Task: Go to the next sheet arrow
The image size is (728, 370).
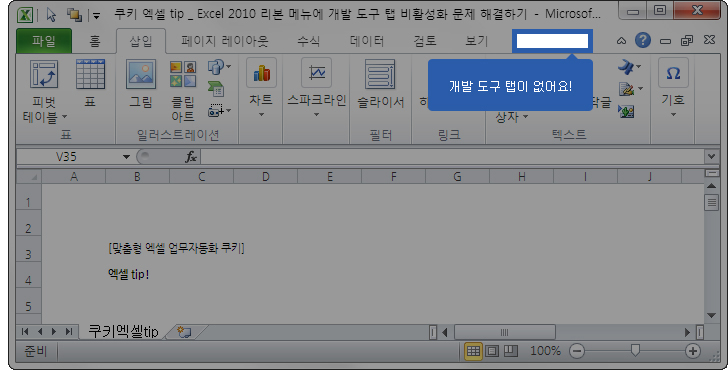Action: click(x=54, y=331)
